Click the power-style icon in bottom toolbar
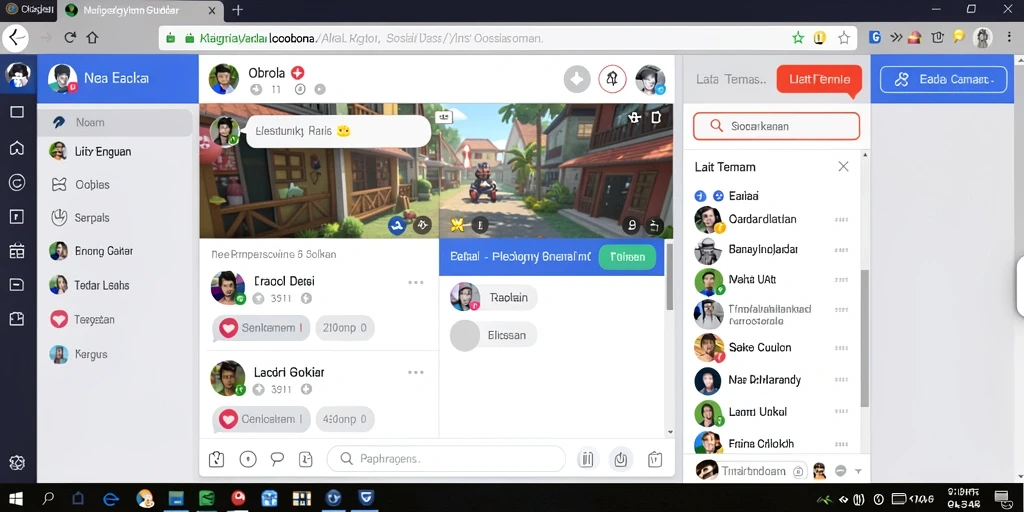The height and width of the screenshot is (512, 1024). click(620, 459)
